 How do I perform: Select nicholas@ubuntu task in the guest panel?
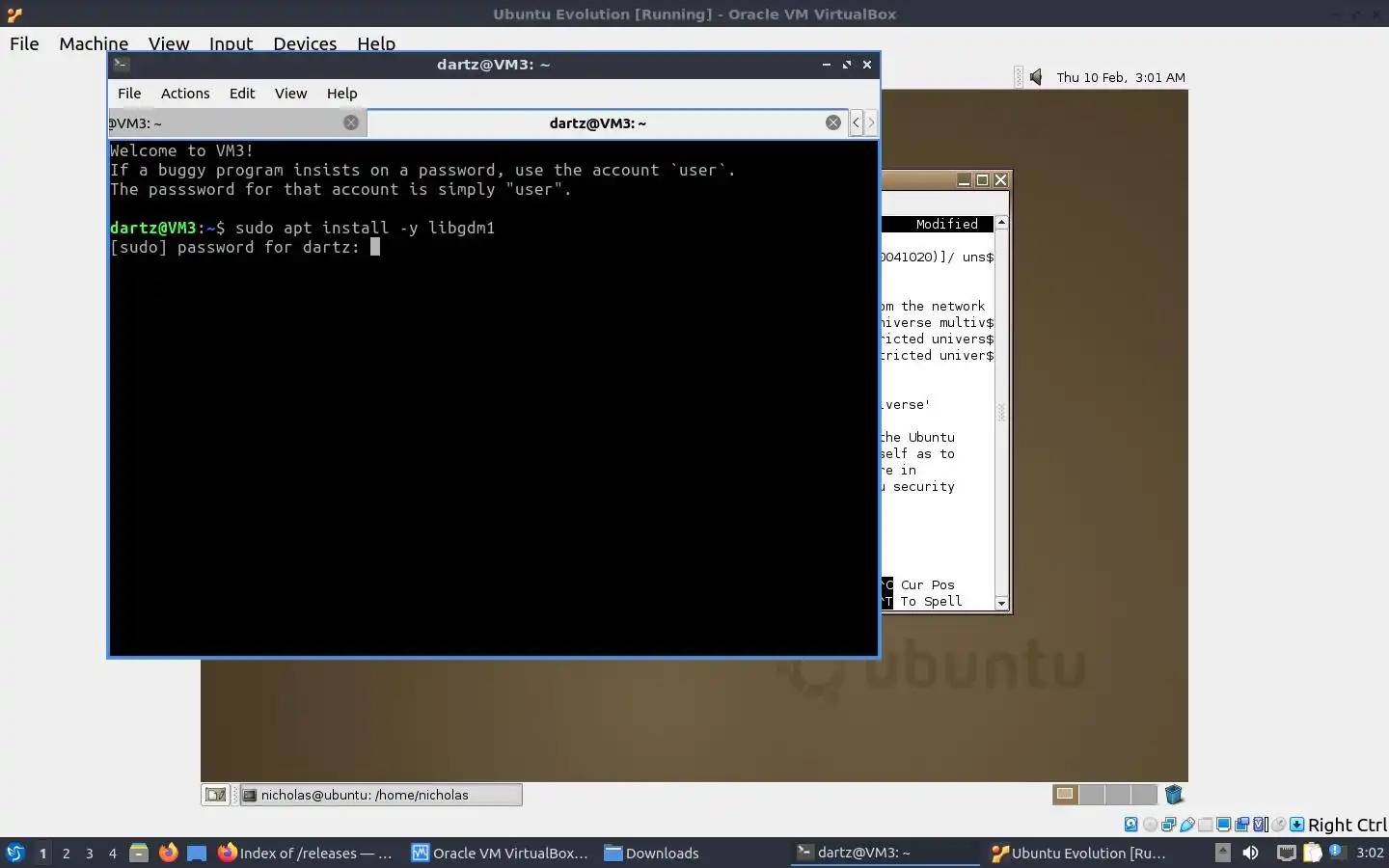point(381,795)
